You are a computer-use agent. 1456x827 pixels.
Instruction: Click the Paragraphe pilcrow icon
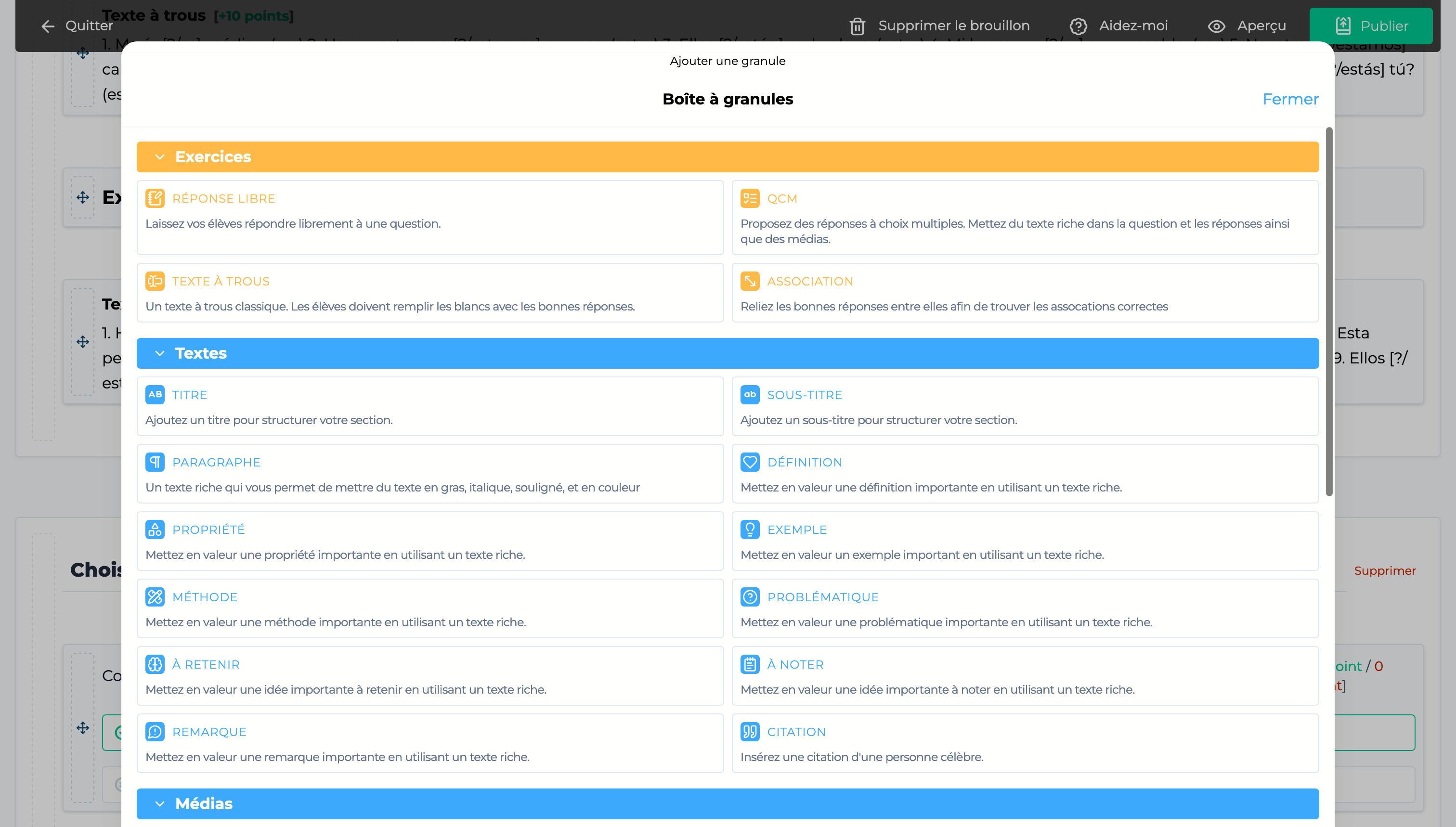(155, 462)
